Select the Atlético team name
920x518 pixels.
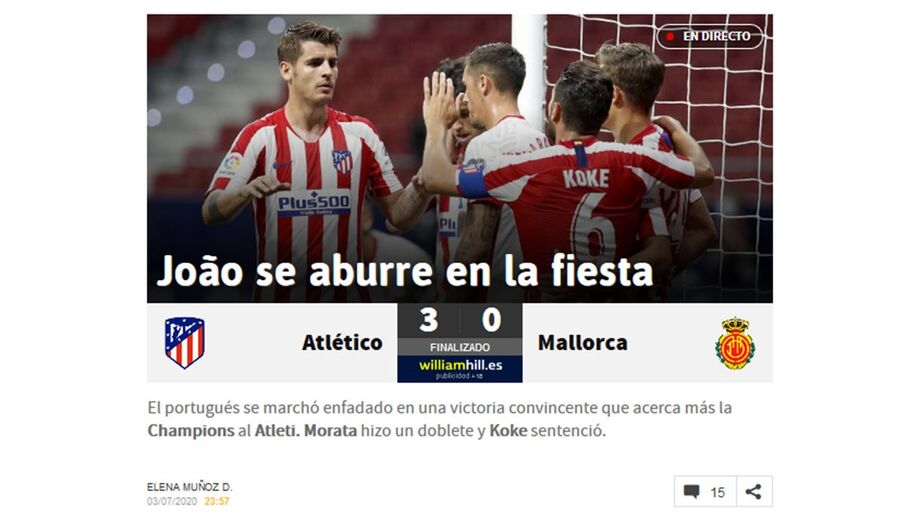coord(342,343)
